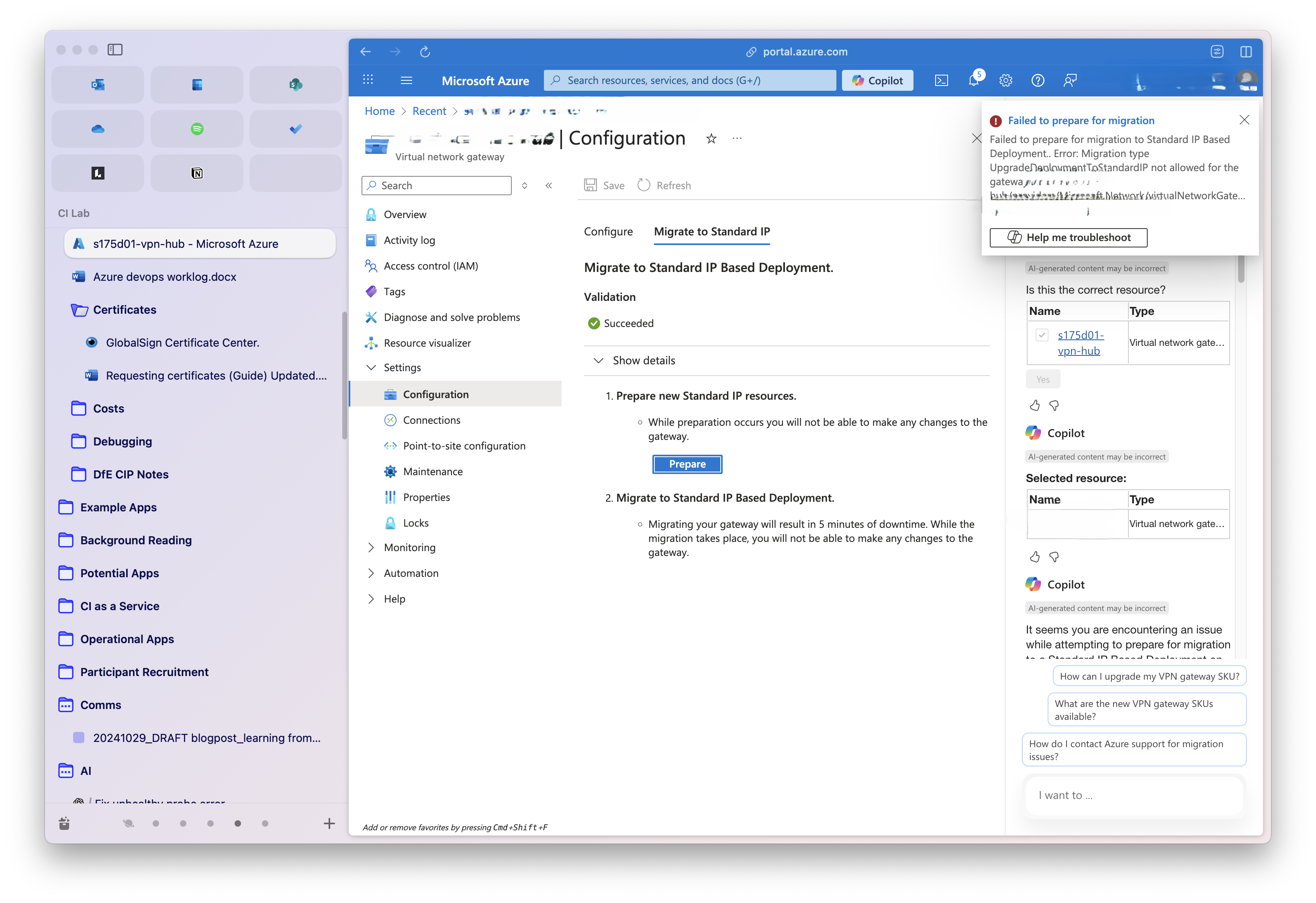Click the blue Prepare button

[x=687, y=464]
